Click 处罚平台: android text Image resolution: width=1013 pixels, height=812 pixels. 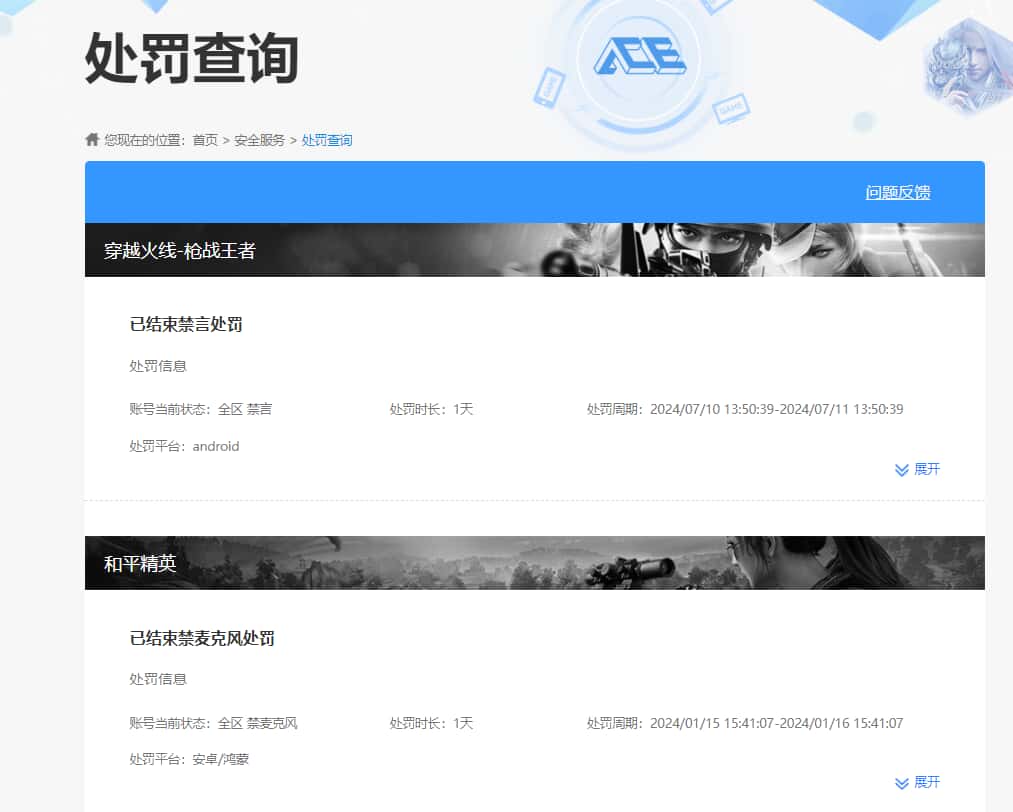click(x=184, y=446)
